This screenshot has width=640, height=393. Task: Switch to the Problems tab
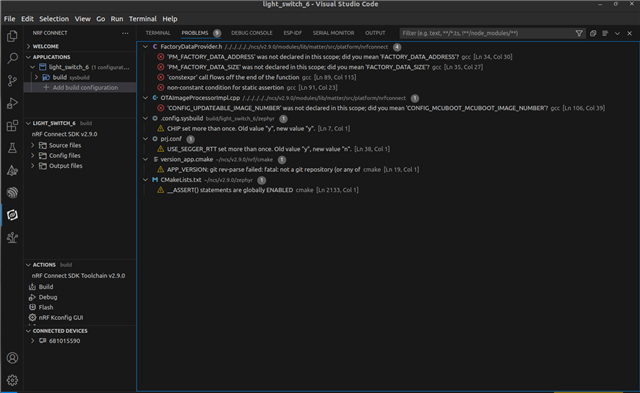click(x=201, y=33)
